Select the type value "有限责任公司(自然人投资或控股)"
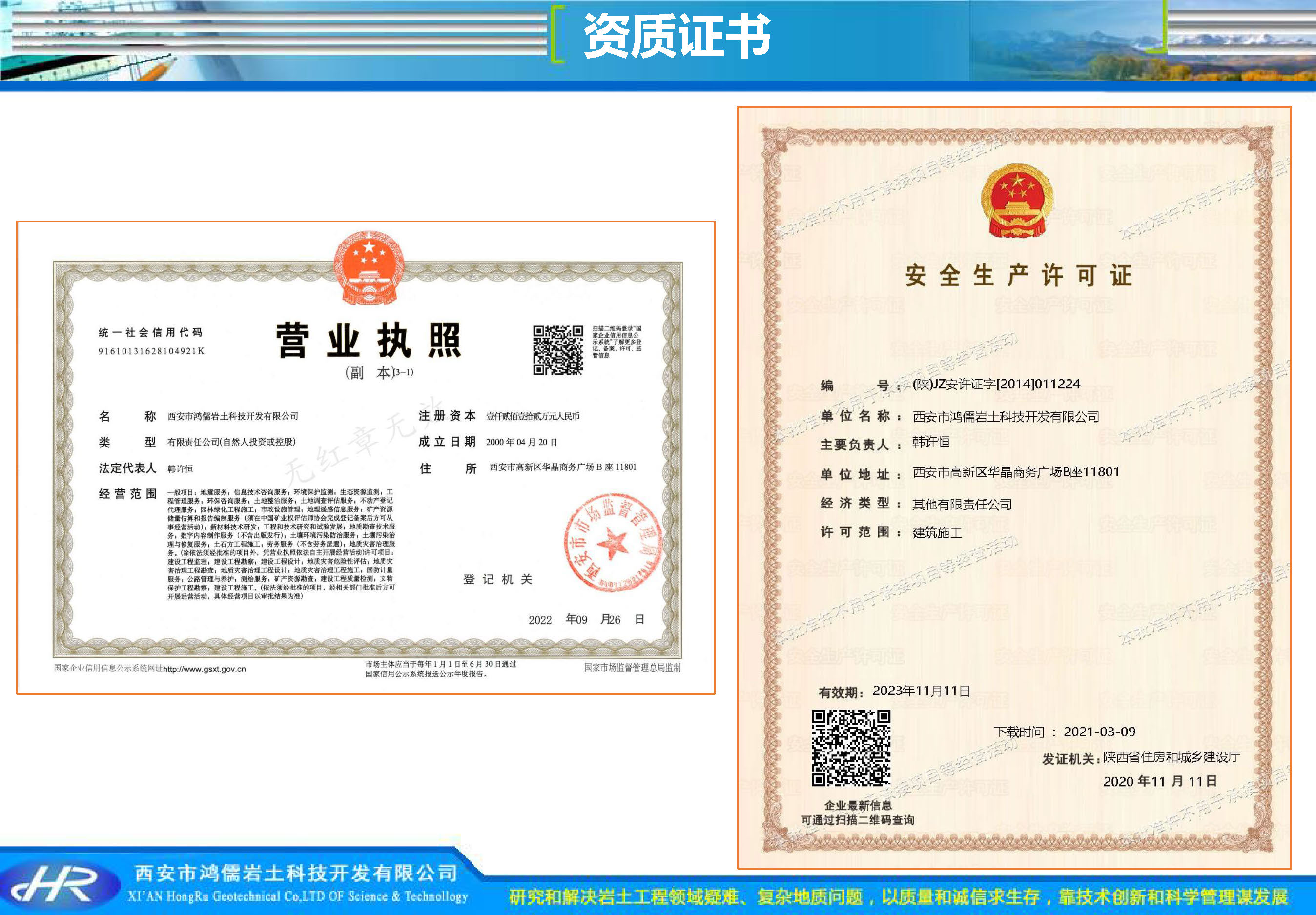The height and width of the screenshot is (915, 1316). pos(231,442)
